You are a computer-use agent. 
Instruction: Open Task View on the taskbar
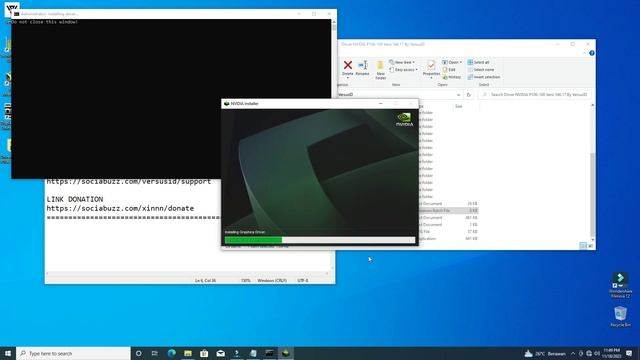[155, 353]
